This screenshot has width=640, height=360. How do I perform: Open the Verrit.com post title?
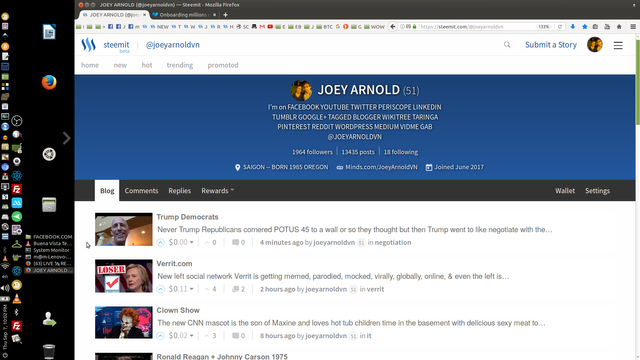click(174, 264)
